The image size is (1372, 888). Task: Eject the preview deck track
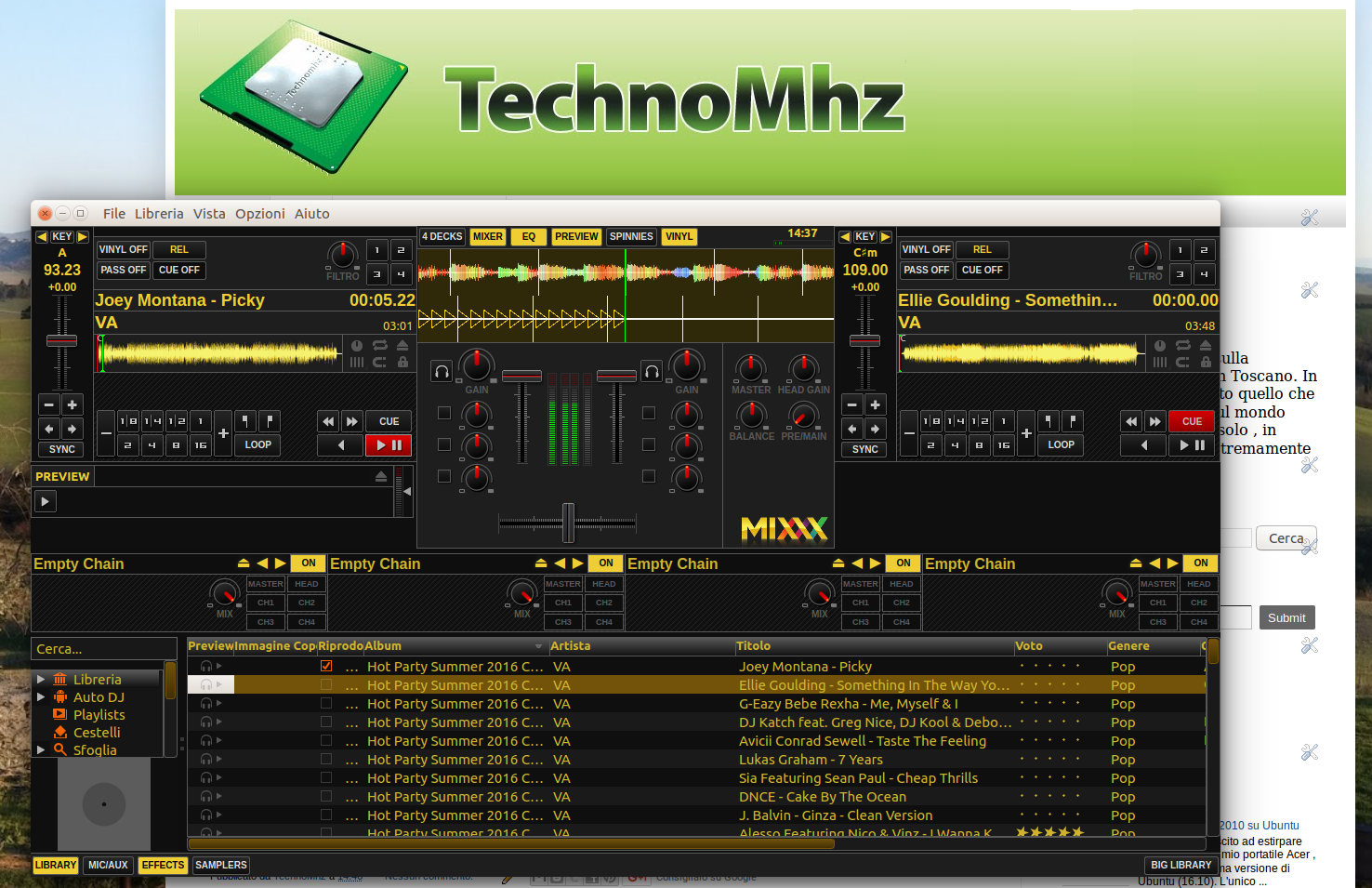(381, 476)
